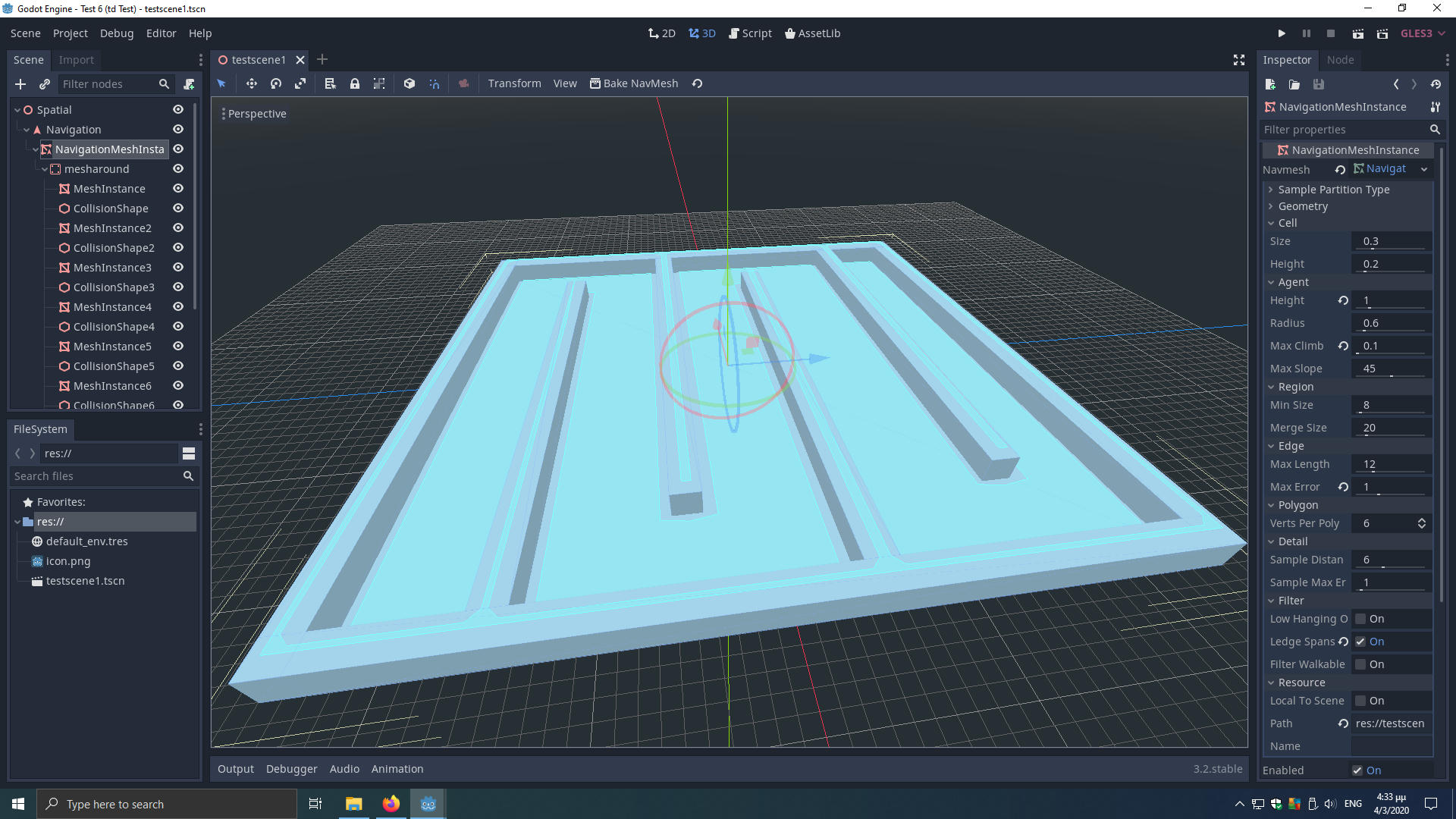The height and width of the screenshot is (819, 1456).
Task: Toggle FileSystem split mode icon
Action: pos(189,453)
